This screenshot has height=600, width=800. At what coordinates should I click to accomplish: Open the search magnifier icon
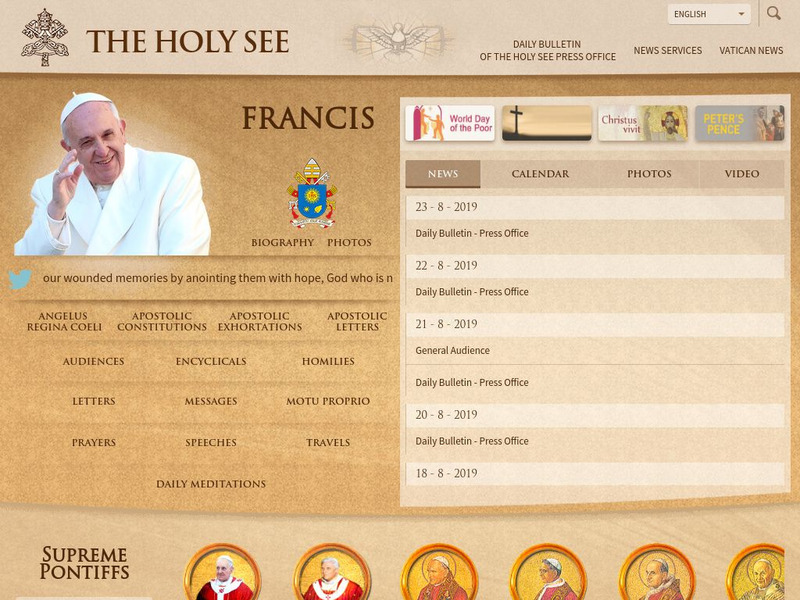(x=773, y=13)
